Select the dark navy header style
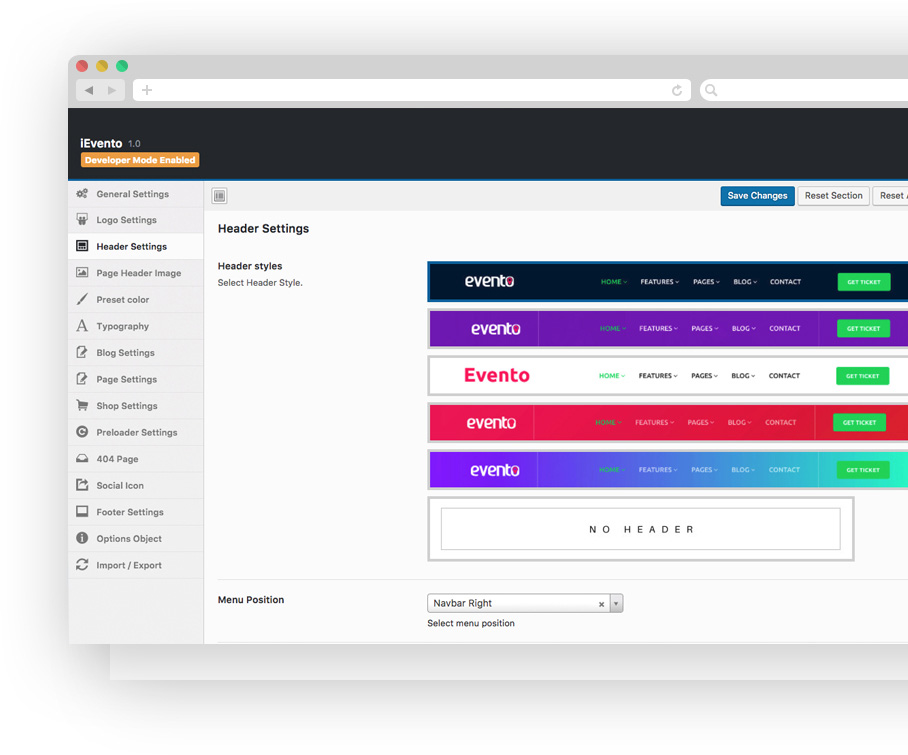Screen dimensions: 908x755 [x=667, y=282]
